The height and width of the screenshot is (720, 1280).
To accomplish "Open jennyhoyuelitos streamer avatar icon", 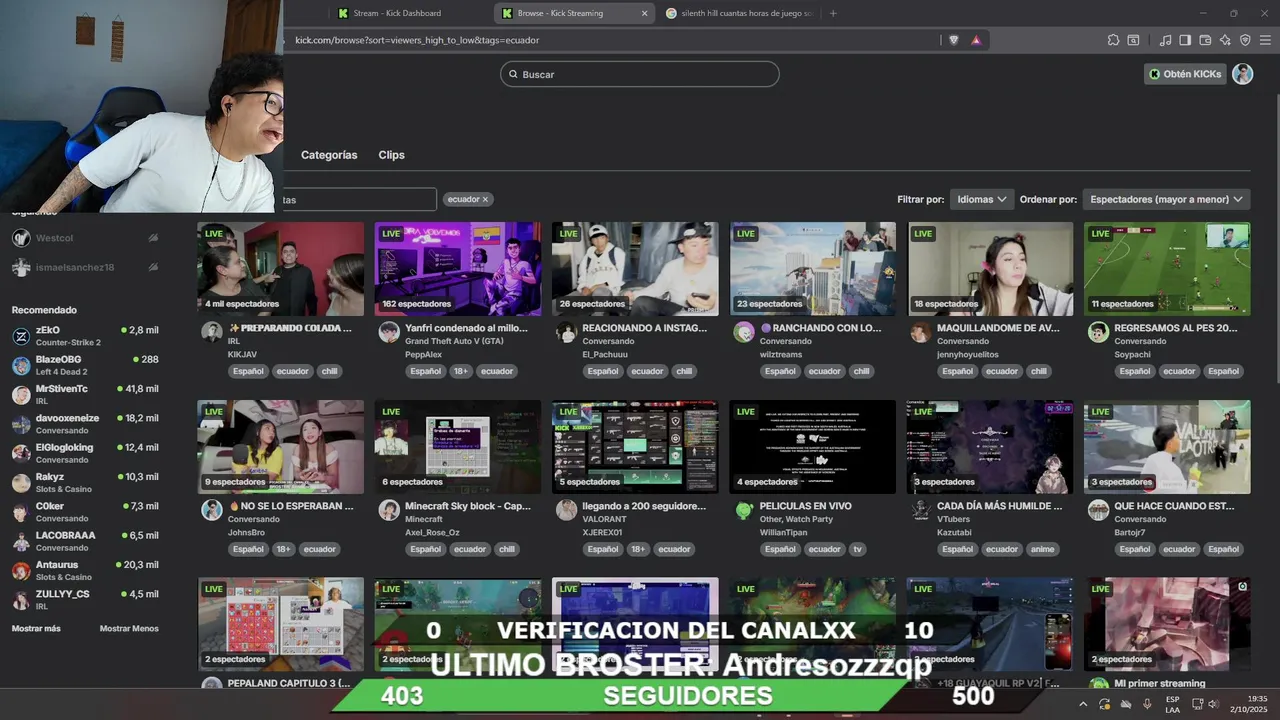I will pos(921,333).
